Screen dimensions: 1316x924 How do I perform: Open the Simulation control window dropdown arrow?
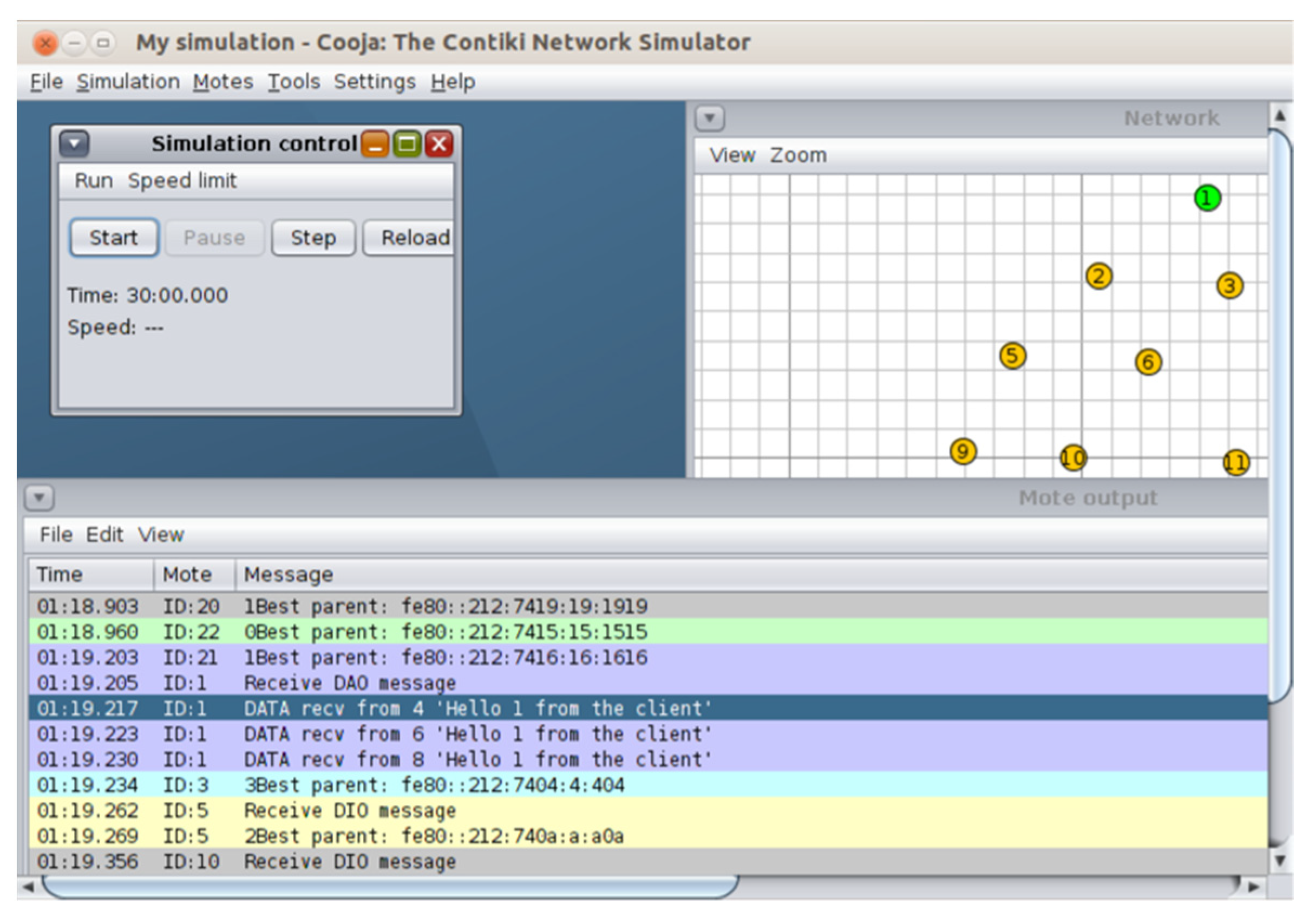point(75,143)
